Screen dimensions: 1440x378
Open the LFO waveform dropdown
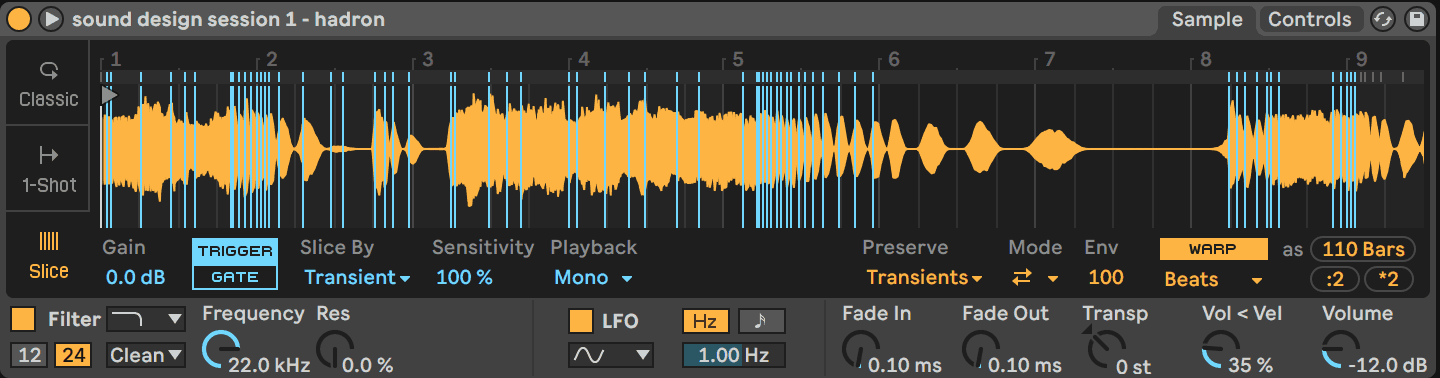pyautogui.click(x=611, y=354)
